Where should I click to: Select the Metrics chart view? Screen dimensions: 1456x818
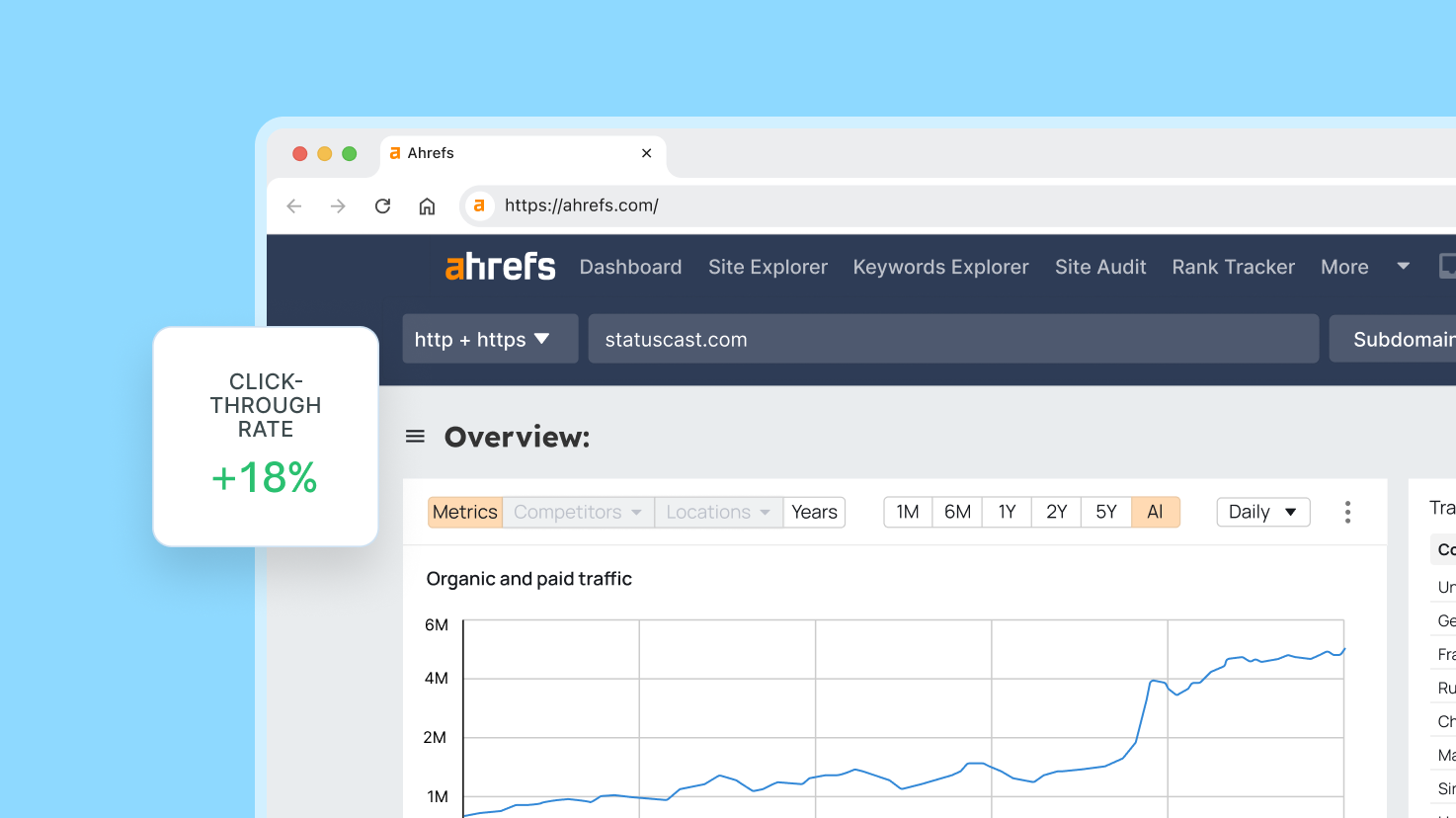(465, 512)
